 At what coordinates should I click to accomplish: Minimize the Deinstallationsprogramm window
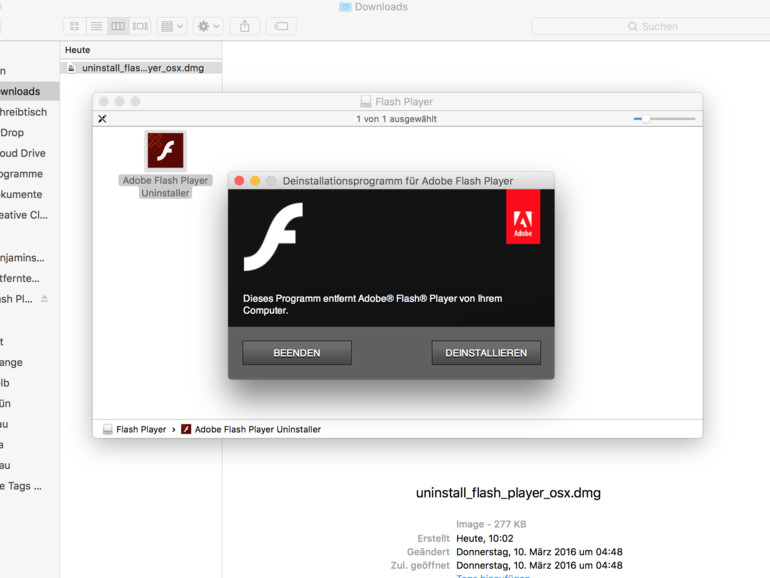(x=255, y=181)
